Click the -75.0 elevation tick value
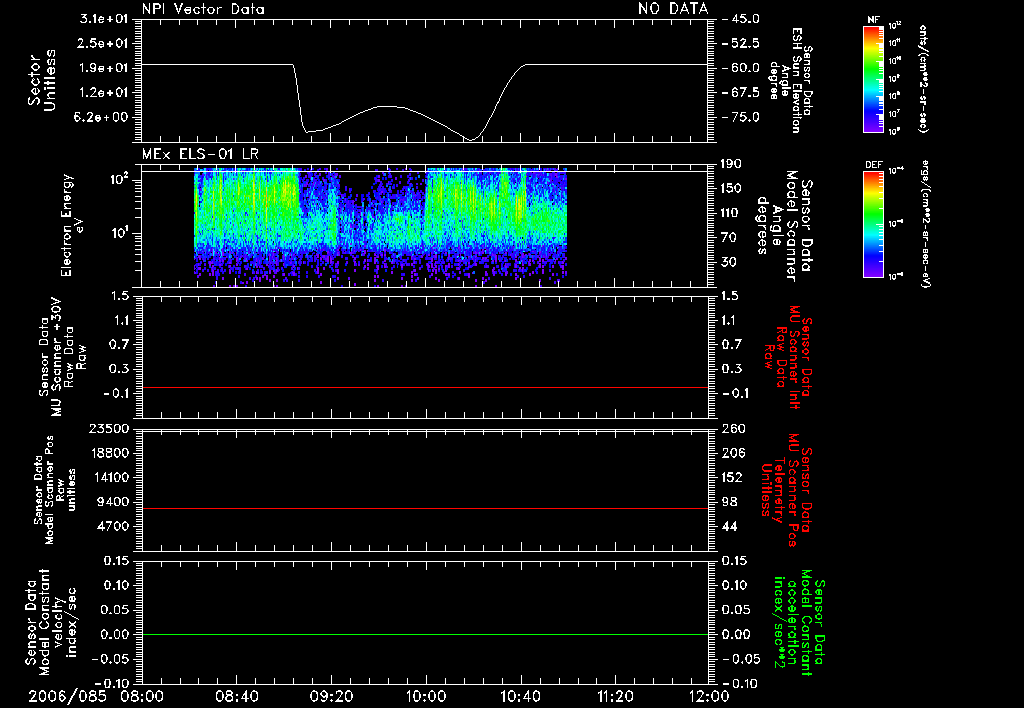 [741, 117]
